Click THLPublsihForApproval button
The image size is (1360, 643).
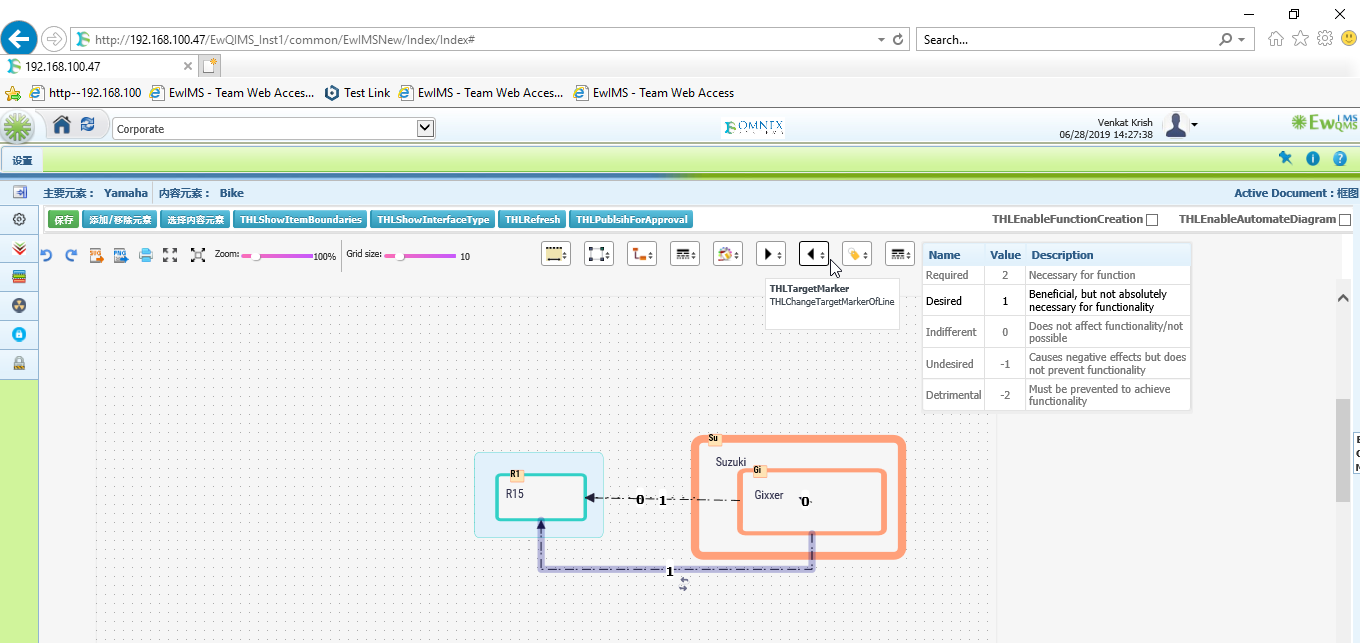630,220
